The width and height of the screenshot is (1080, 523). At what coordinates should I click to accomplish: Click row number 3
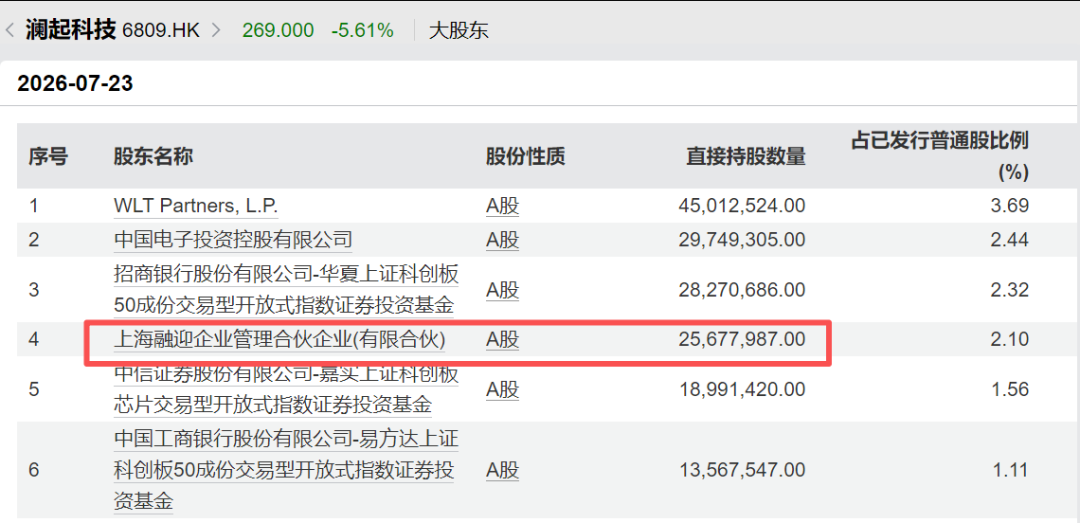click(x=34, y=289)
